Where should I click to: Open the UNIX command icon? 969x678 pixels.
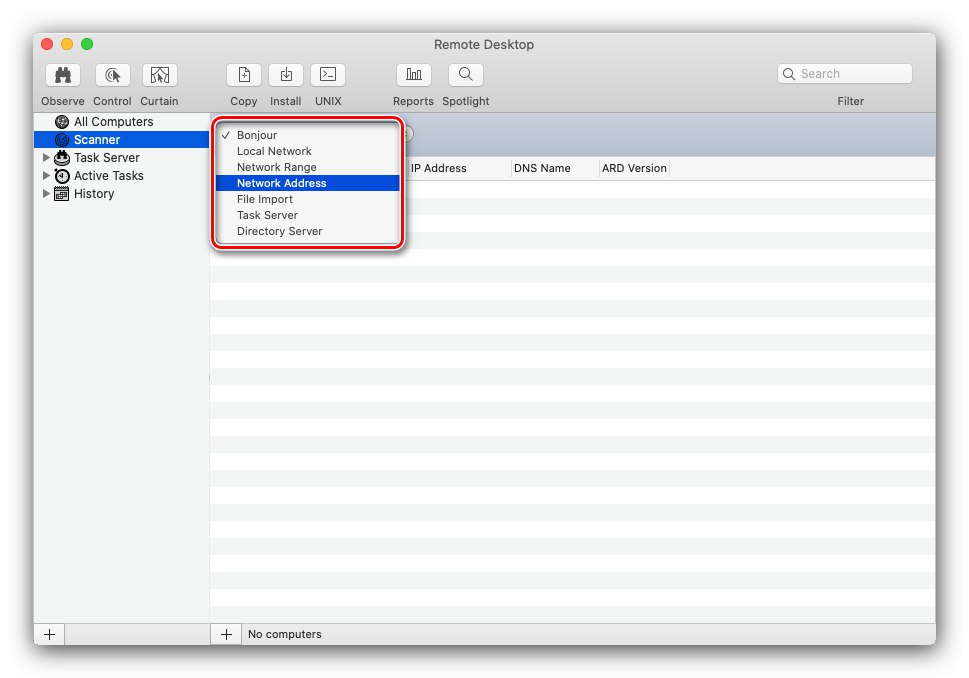coord(328,75)
